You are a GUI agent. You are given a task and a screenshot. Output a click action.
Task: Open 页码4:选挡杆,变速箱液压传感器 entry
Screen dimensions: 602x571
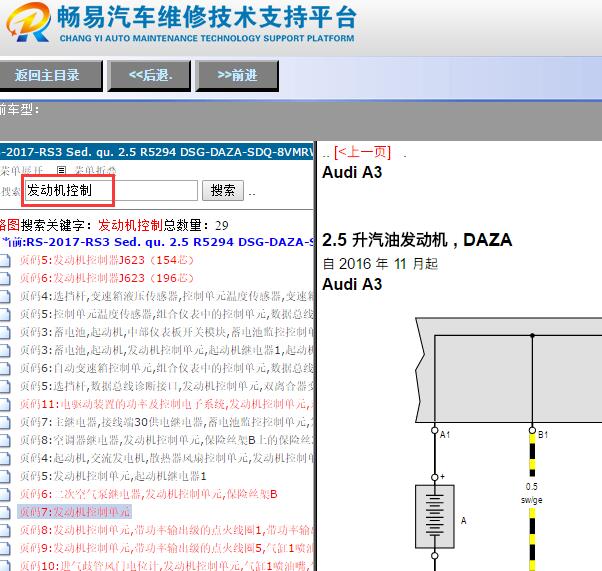(x=167, y=296)
